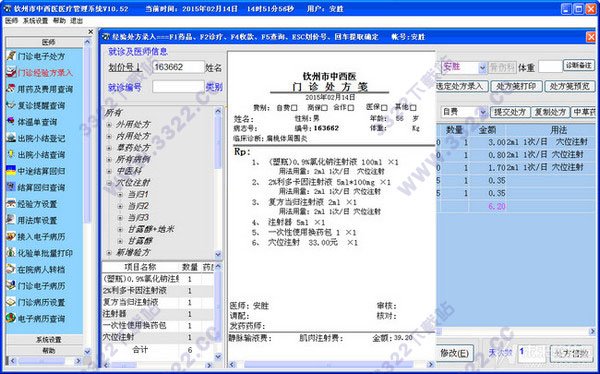Expand the 中医科 tree node

pyautogui.click(x=109, y=171)
